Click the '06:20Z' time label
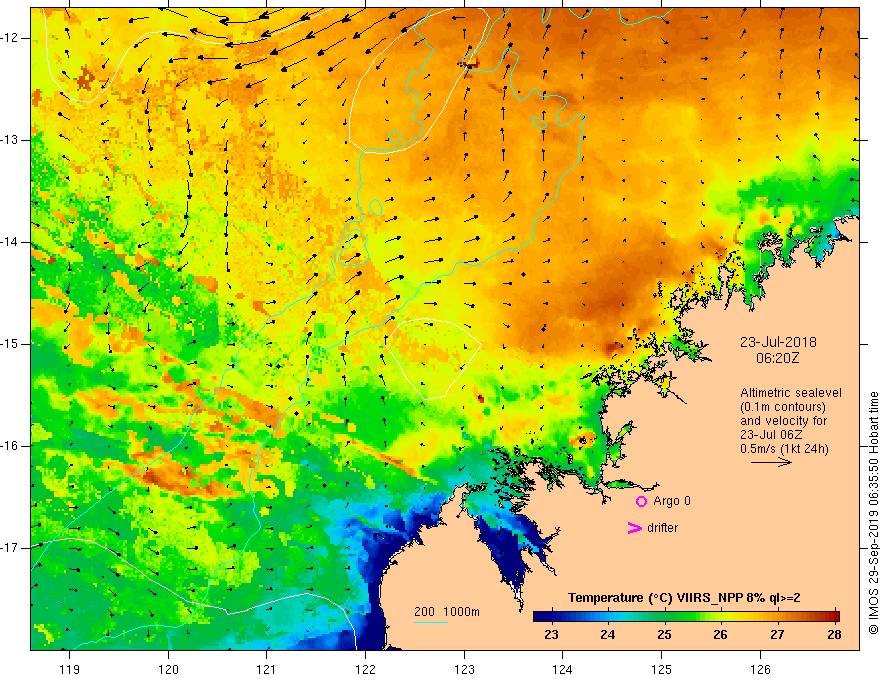The width and height of the screenshot is (880, 680). coord(777,358)
